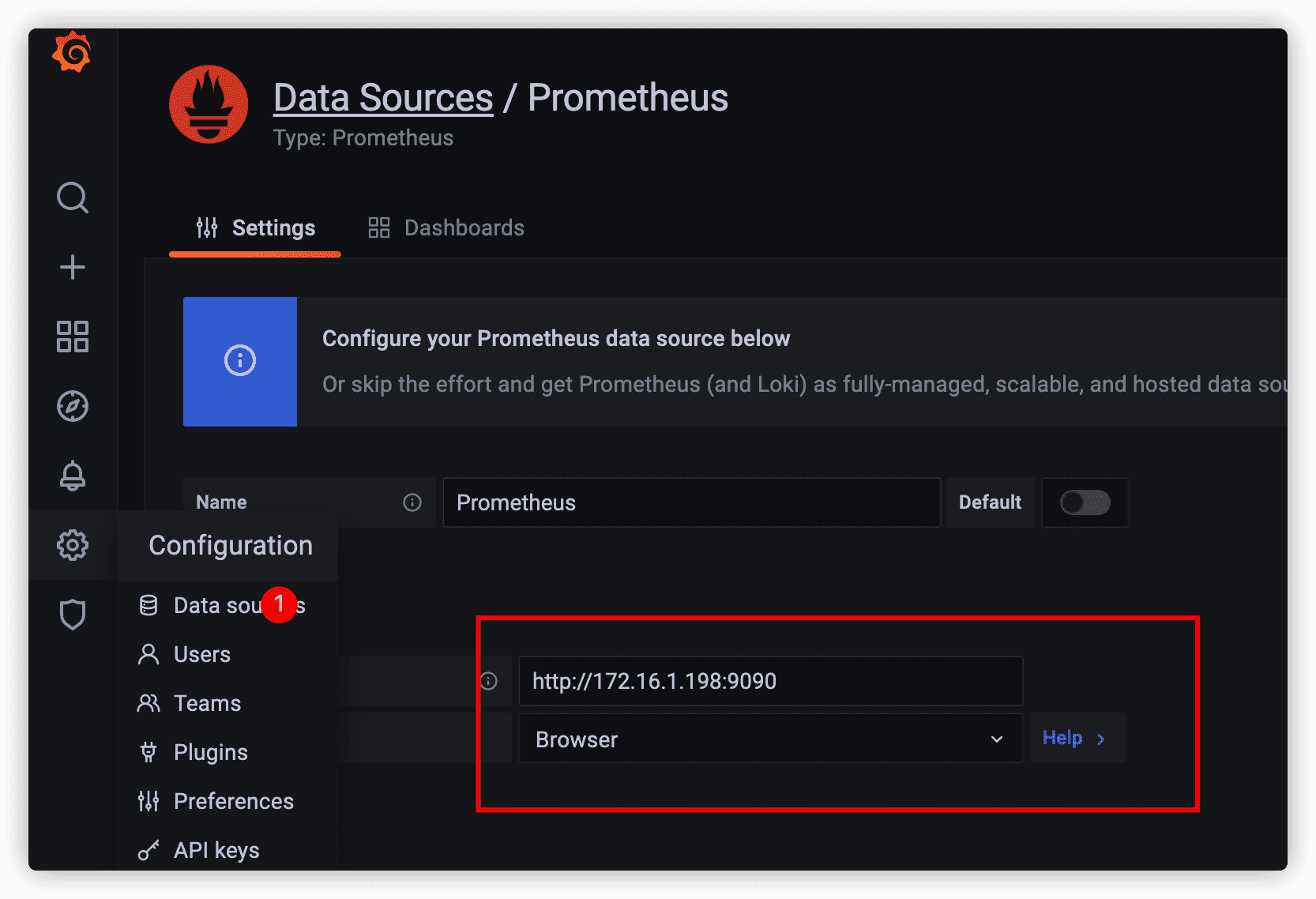Click the Configuration gear icon
This screenshot has width=1316, height=899.
[x=73, y=545]
